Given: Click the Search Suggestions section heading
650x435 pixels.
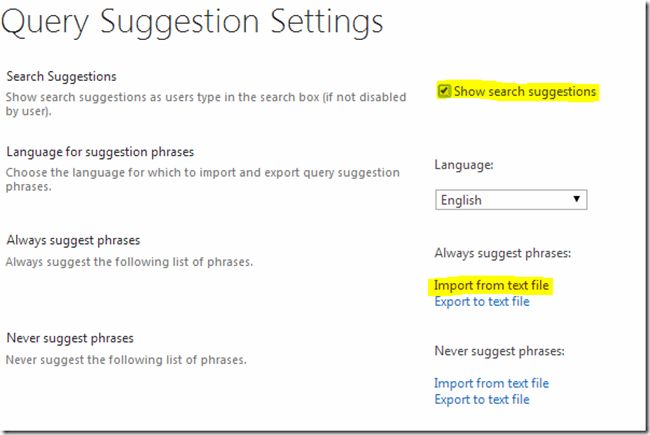Looking at the screenshot, I should [61, 76].
